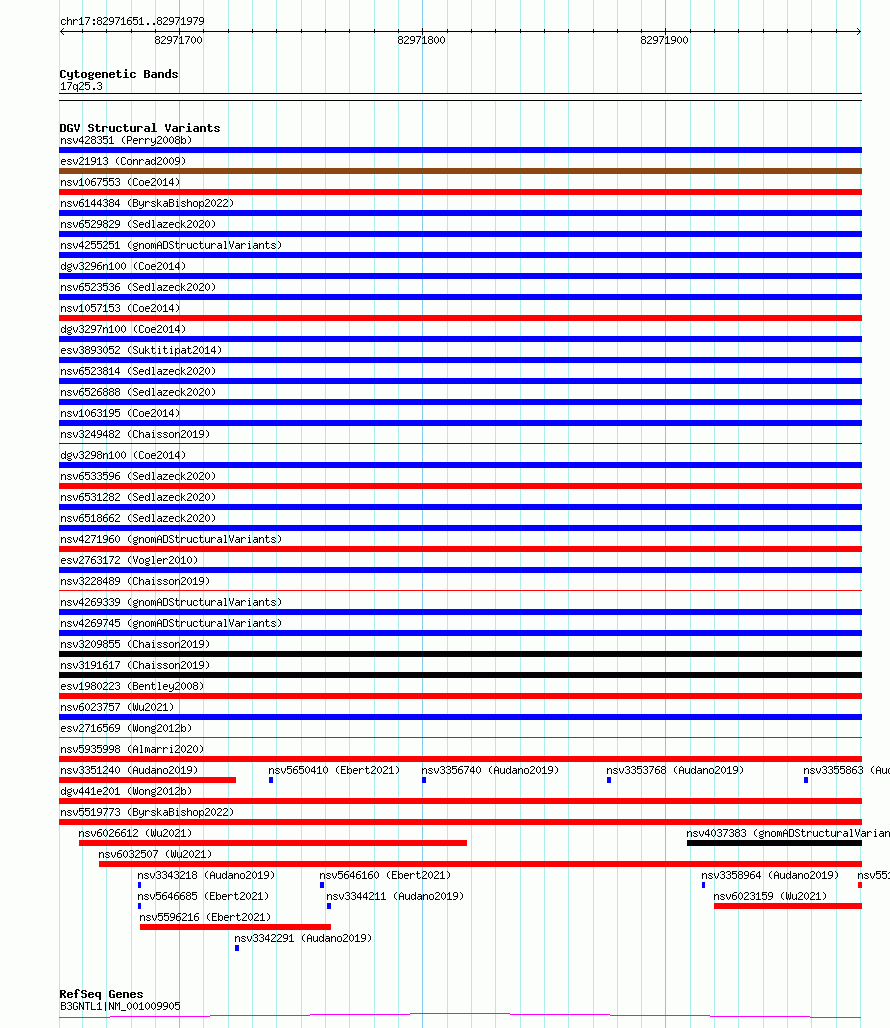This screenshot has height=1028, width=890.
Task: Open the red nsv1057153 (Coe2014) bar
Action: point(460,318)
